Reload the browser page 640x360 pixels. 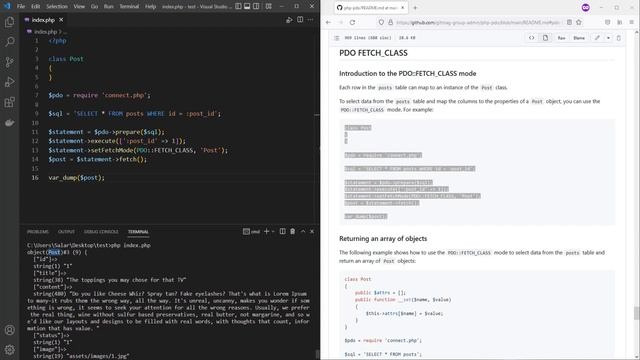click(x=352, y=22)
